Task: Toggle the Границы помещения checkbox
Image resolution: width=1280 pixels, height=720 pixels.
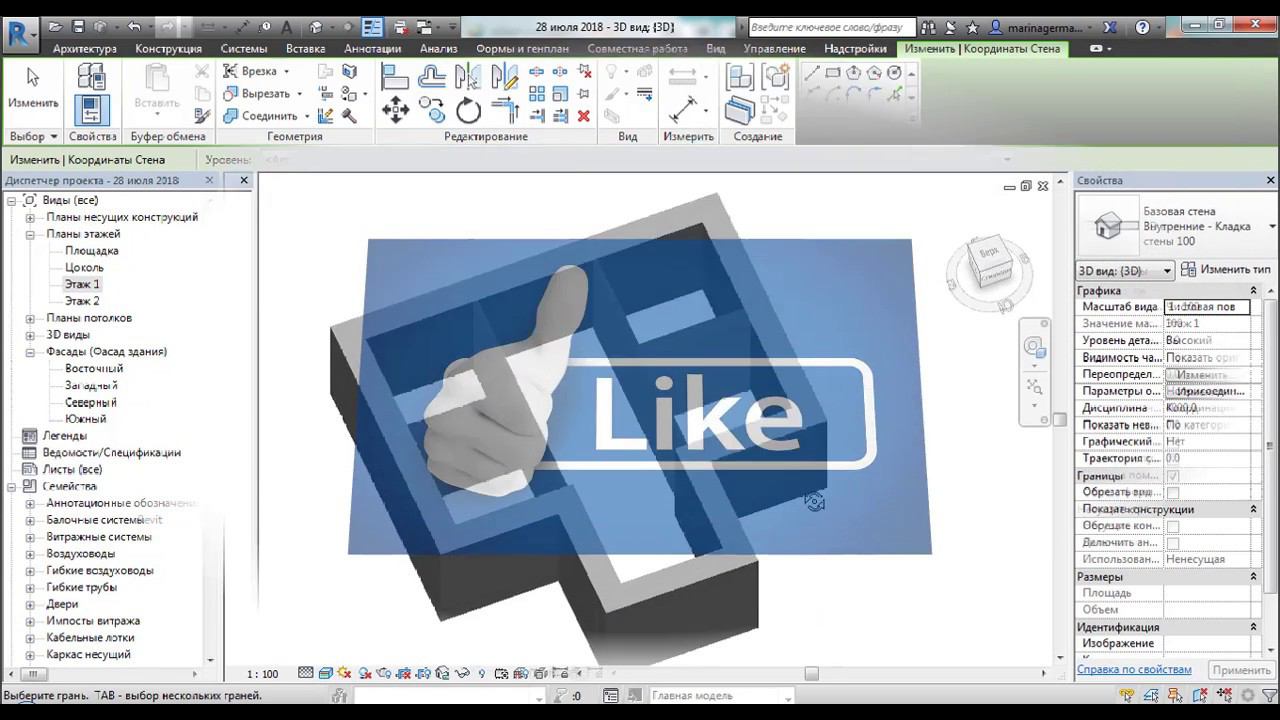Action: [x=1173, y=476]
